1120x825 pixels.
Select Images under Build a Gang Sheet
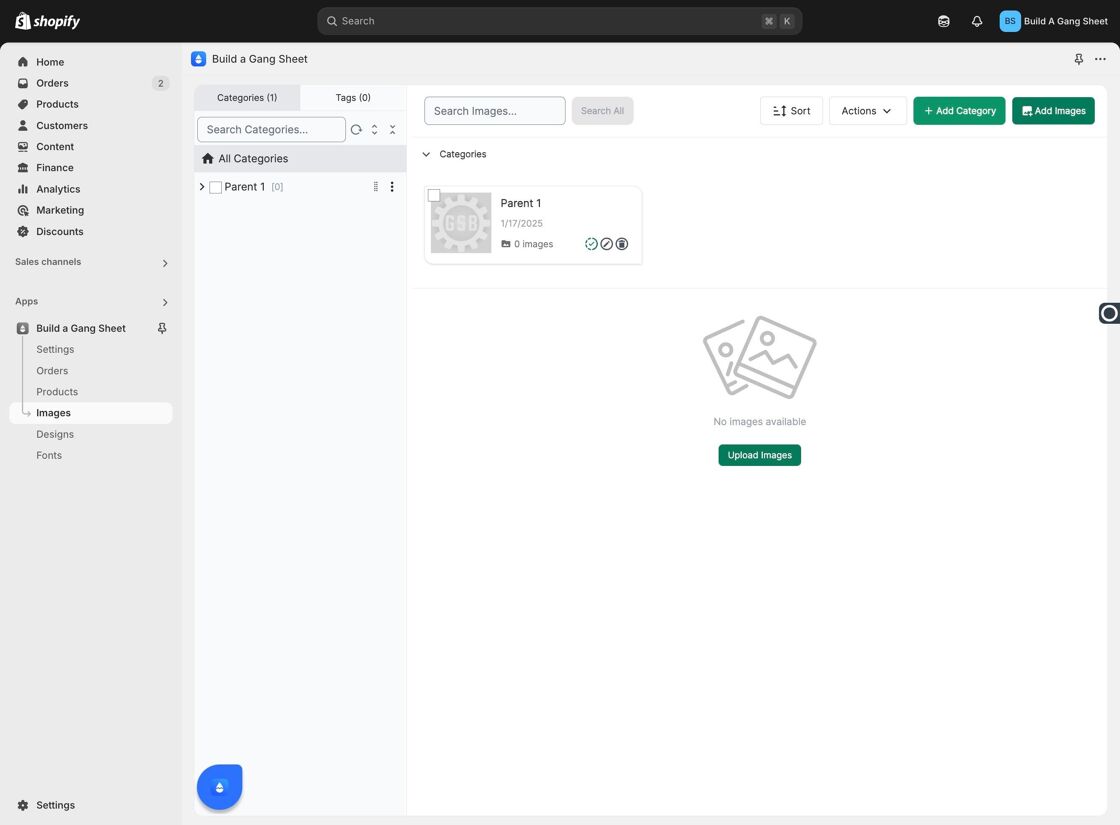91,413
